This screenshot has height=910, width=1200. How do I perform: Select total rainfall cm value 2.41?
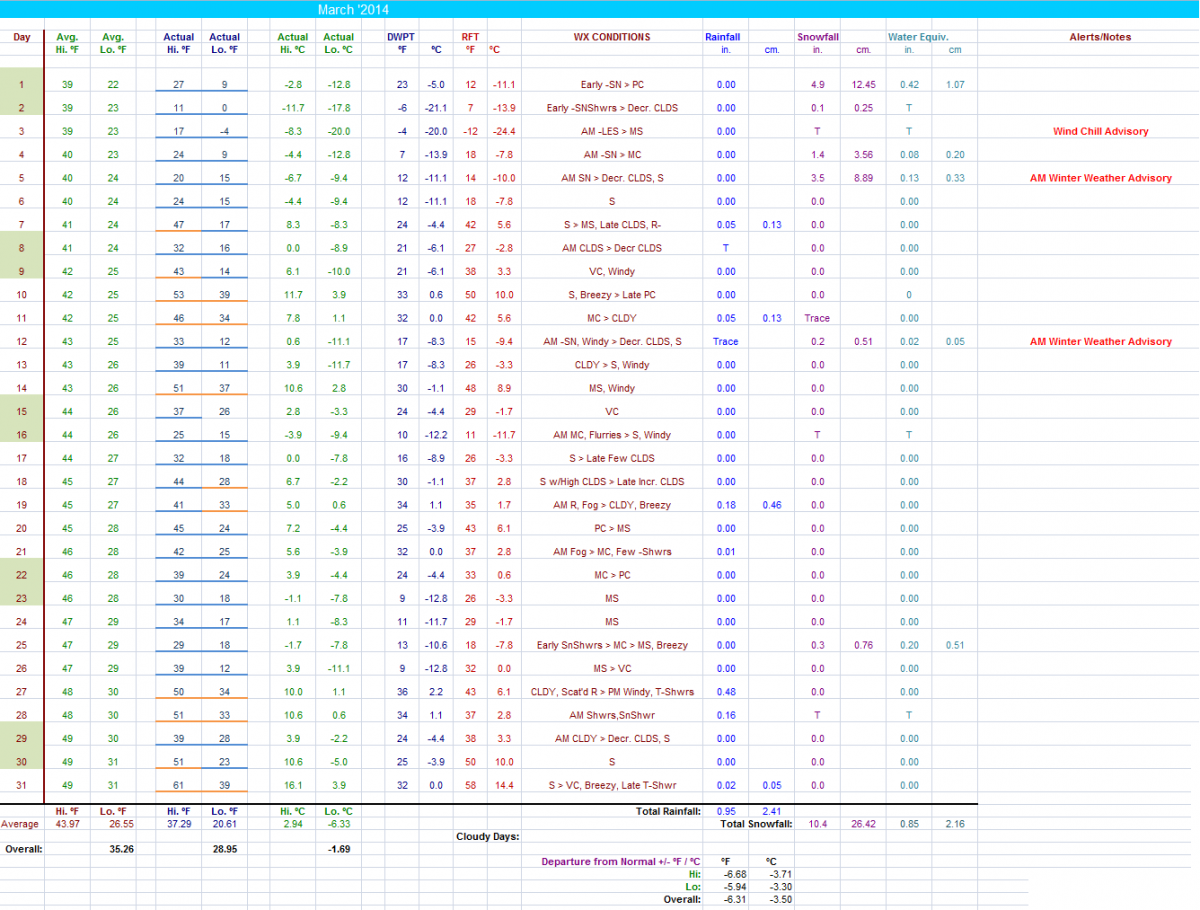tap(772, 811)
